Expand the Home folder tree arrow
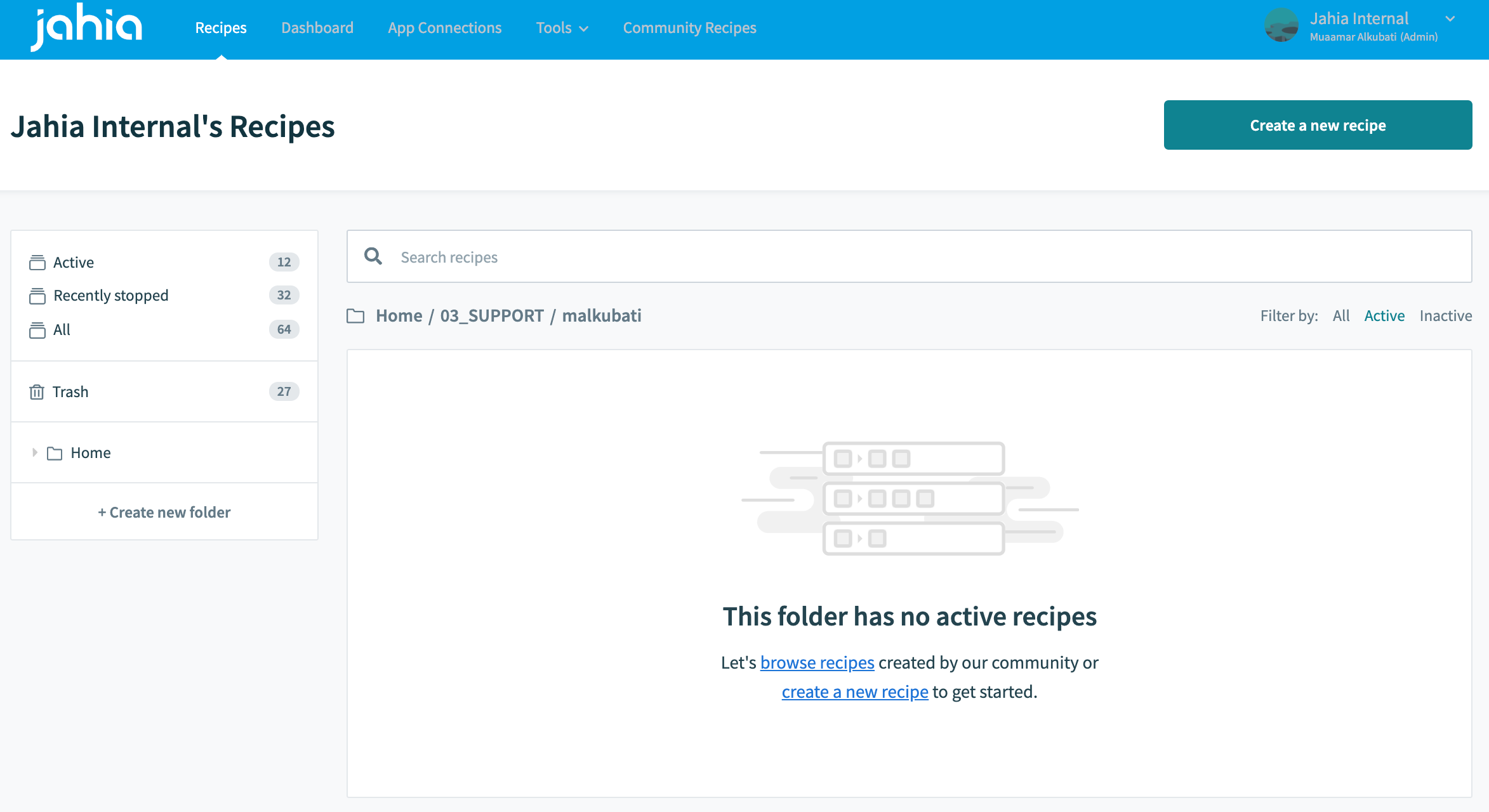This screenshot has height=812, width=1489. click(34, 452)
